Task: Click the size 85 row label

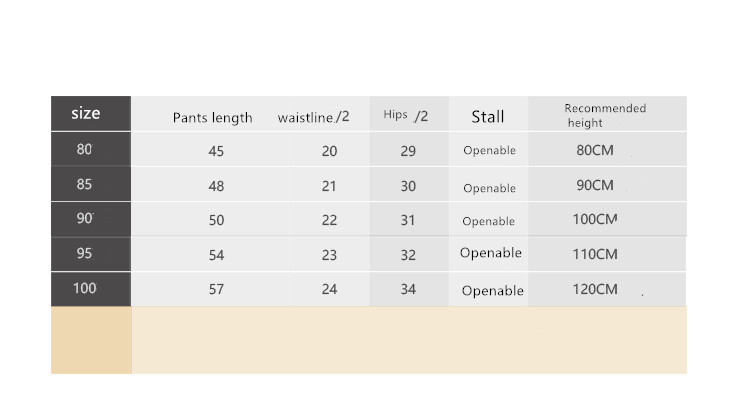Action: click(x=85, y=184)
